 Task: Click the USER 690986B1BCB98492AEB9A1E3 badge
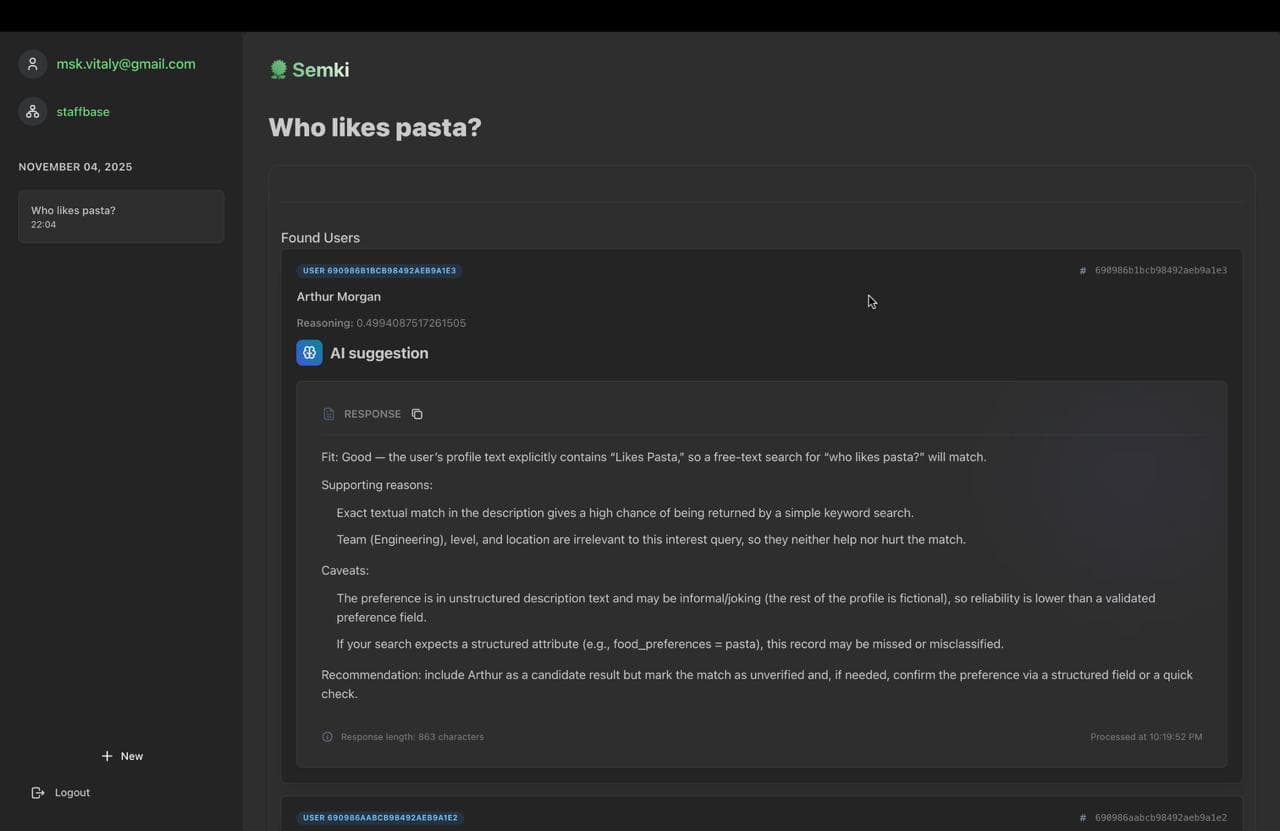click(379, 270)
